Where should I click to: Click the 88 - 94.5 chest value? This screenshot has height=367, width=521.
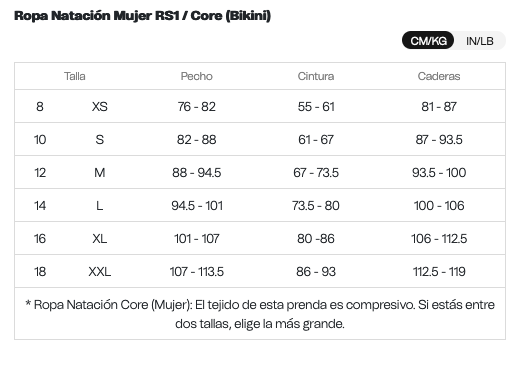pyautogui.click(x=197, y=172)
